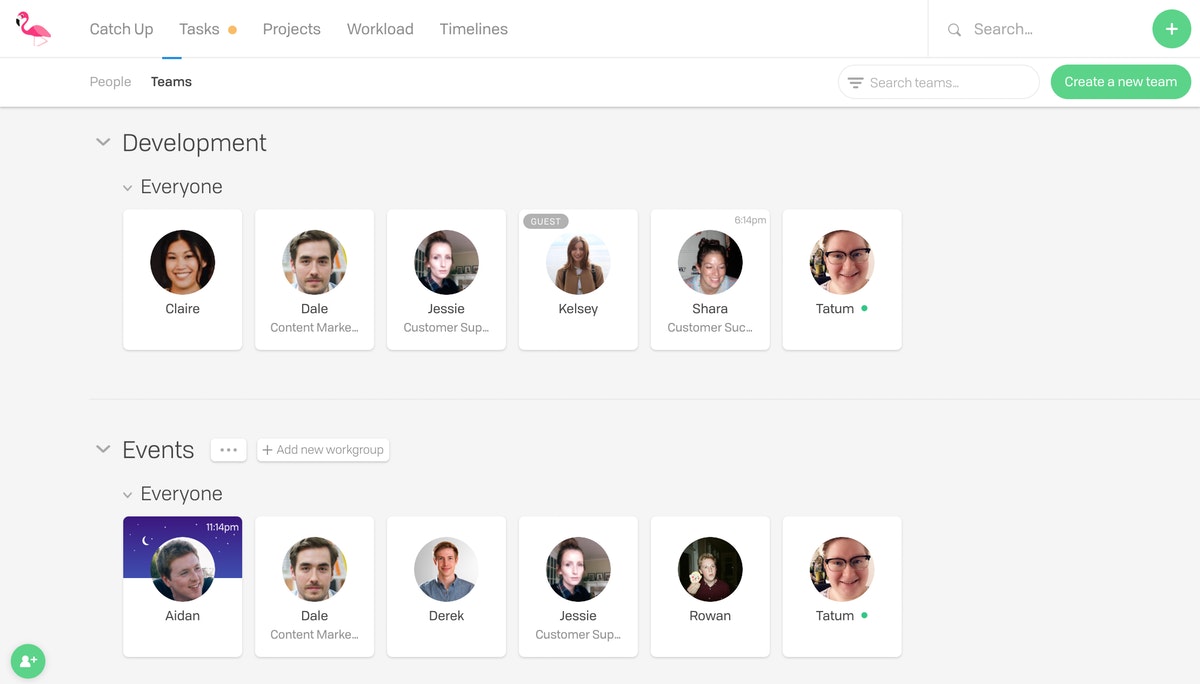Click the orange dot on Tasks tab
The height and width of the screenshot is (684, 1200).
click(232, 30)
